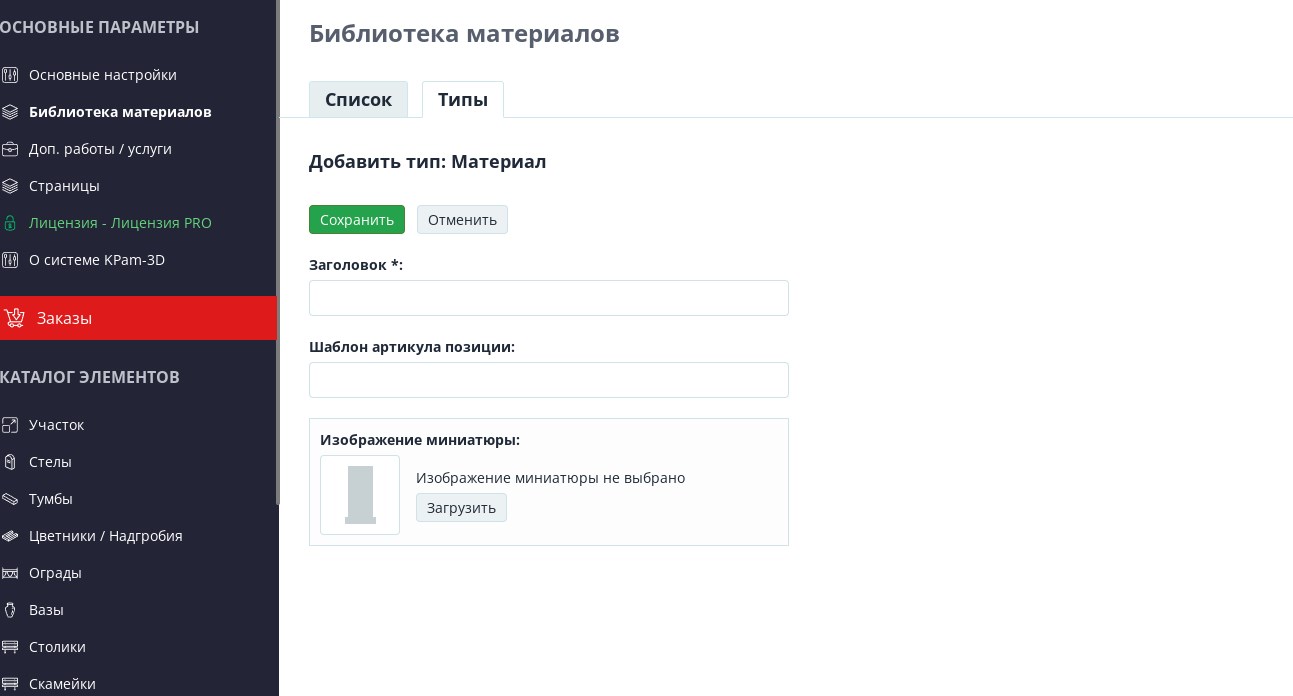Cancel with the Отменить button
The image size is (1293, 696).
[x=462, y=220]
